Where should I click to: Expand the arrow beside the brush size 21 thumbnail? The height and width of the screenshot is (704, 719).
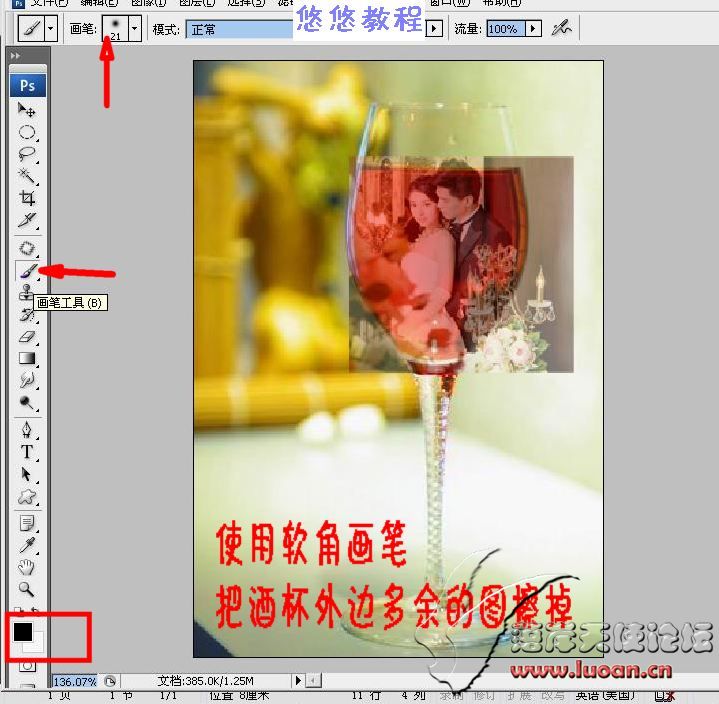point(135,28)
